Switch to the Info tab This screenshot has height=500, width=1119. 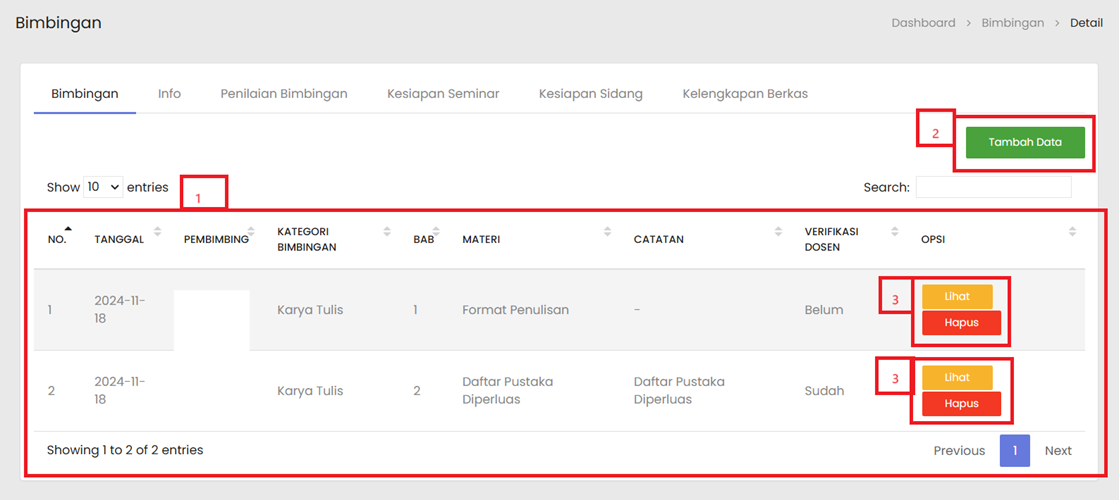169,94
